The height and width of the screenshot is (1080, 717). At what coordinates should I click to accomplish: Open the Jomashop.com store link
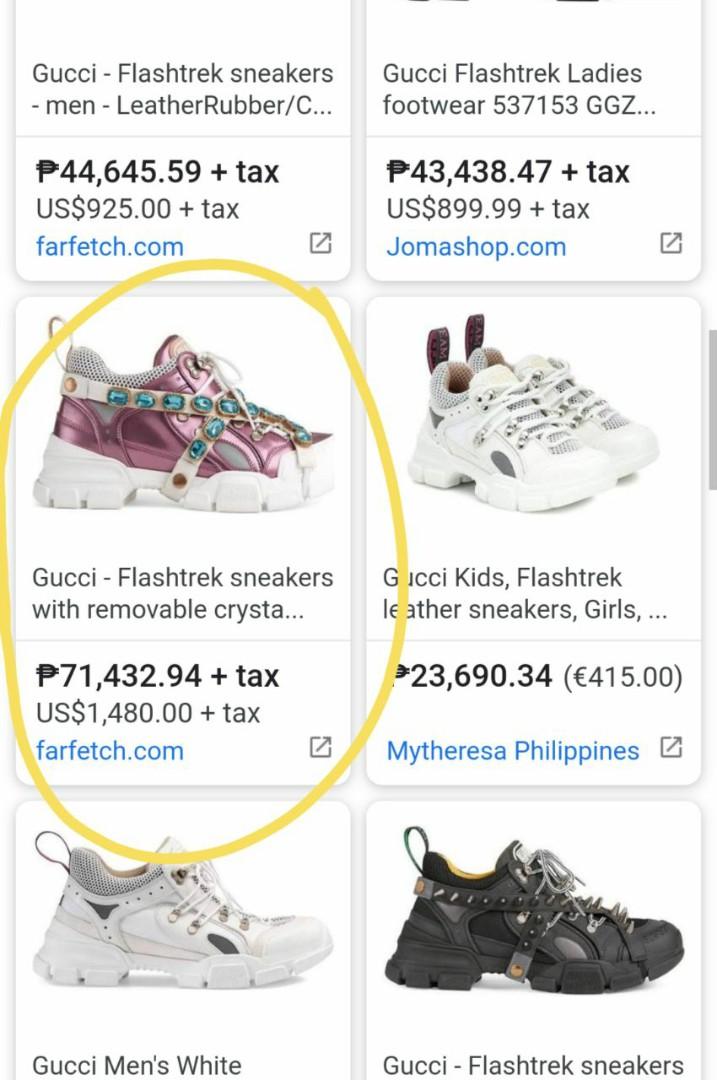(x=476, y=246)
